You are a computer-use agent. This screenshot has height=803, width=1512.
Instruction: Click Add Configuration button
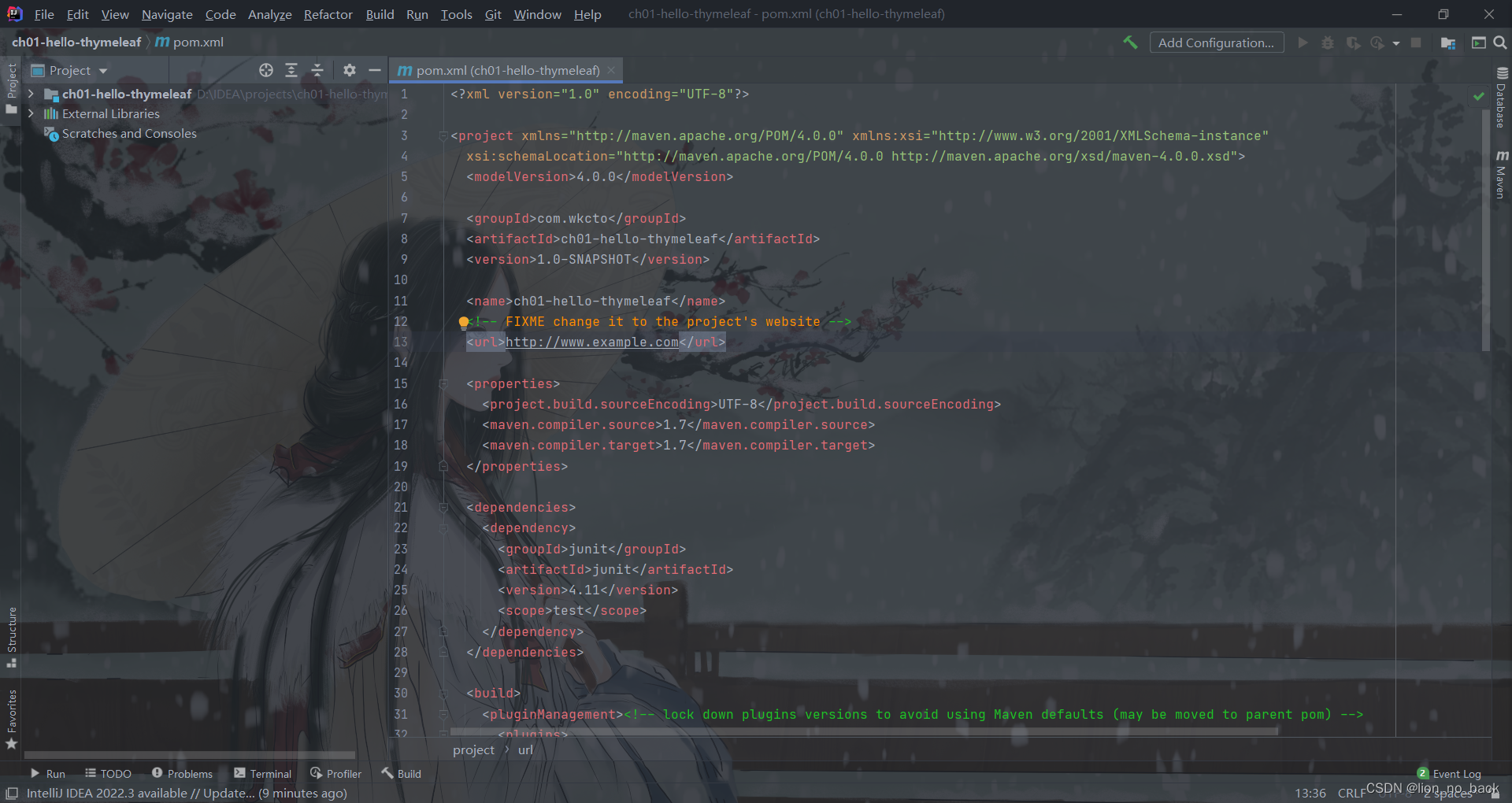[x=1216, y=43]
